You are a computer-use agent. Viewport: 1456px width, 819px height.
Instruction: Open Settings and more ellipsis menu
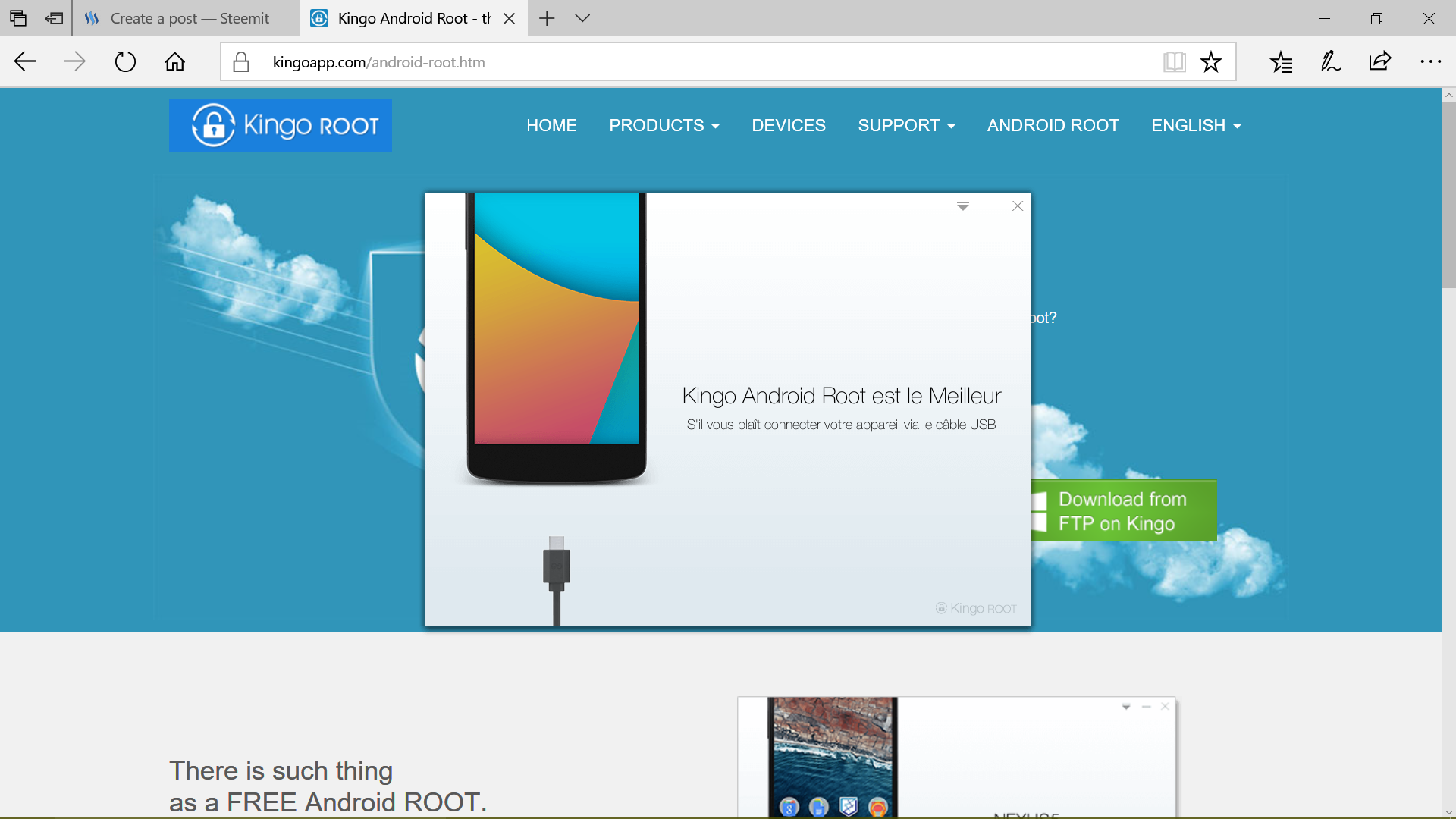click(x=1430, y=62)
